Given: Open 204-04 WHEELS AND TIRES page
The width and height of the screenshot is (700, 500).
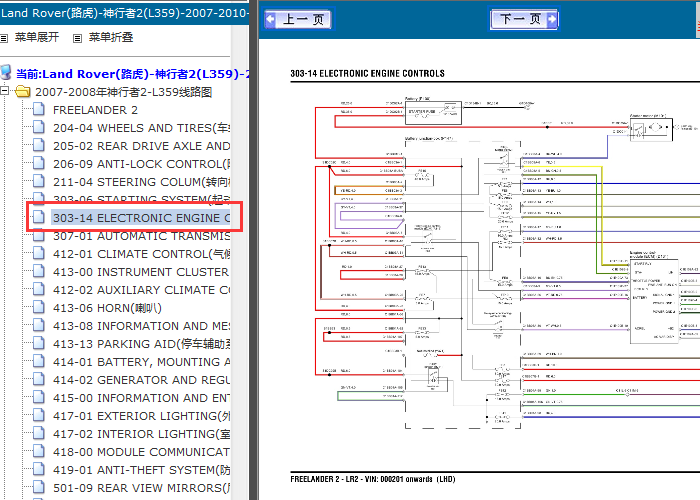Looking at the screenshot, I should click(142, 128).
